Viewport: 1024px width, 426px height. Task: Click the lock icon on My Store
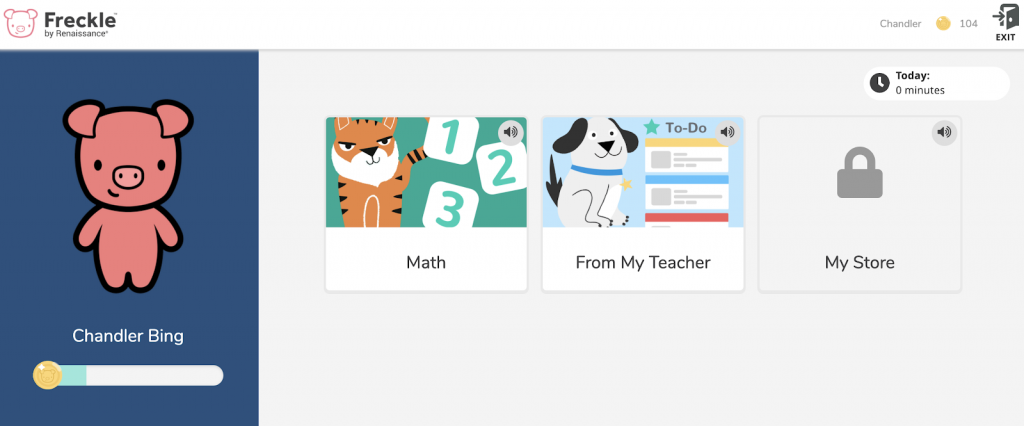[859, 174]
